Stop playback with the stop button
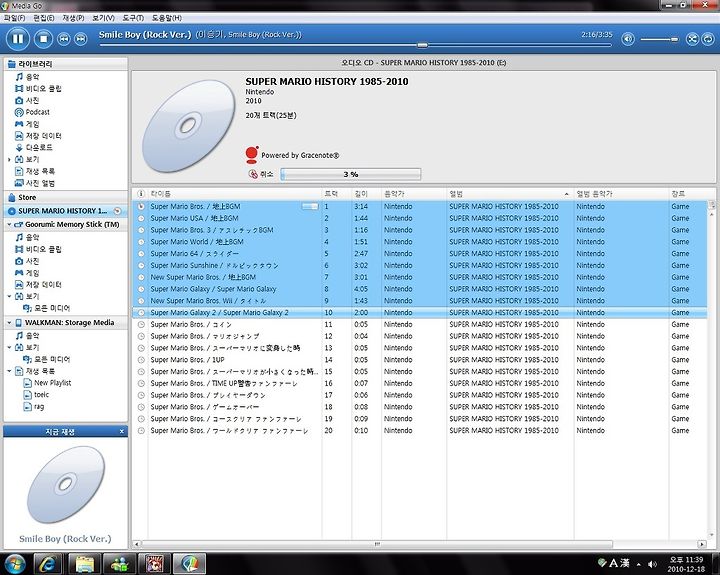720x575 pixels. tap(43, 39)
